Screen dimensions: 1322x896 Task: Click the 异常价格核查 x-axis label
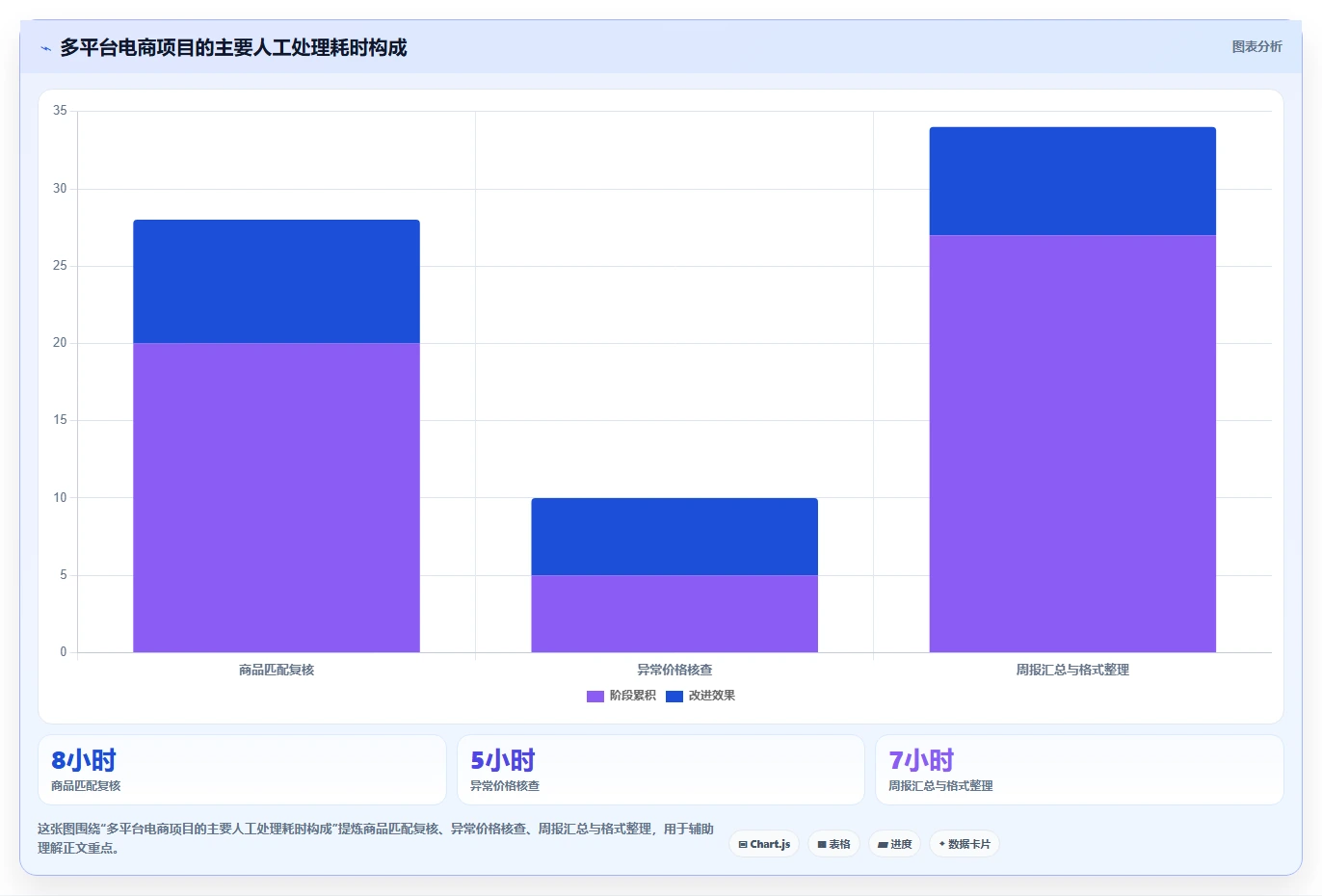point(674,670)
